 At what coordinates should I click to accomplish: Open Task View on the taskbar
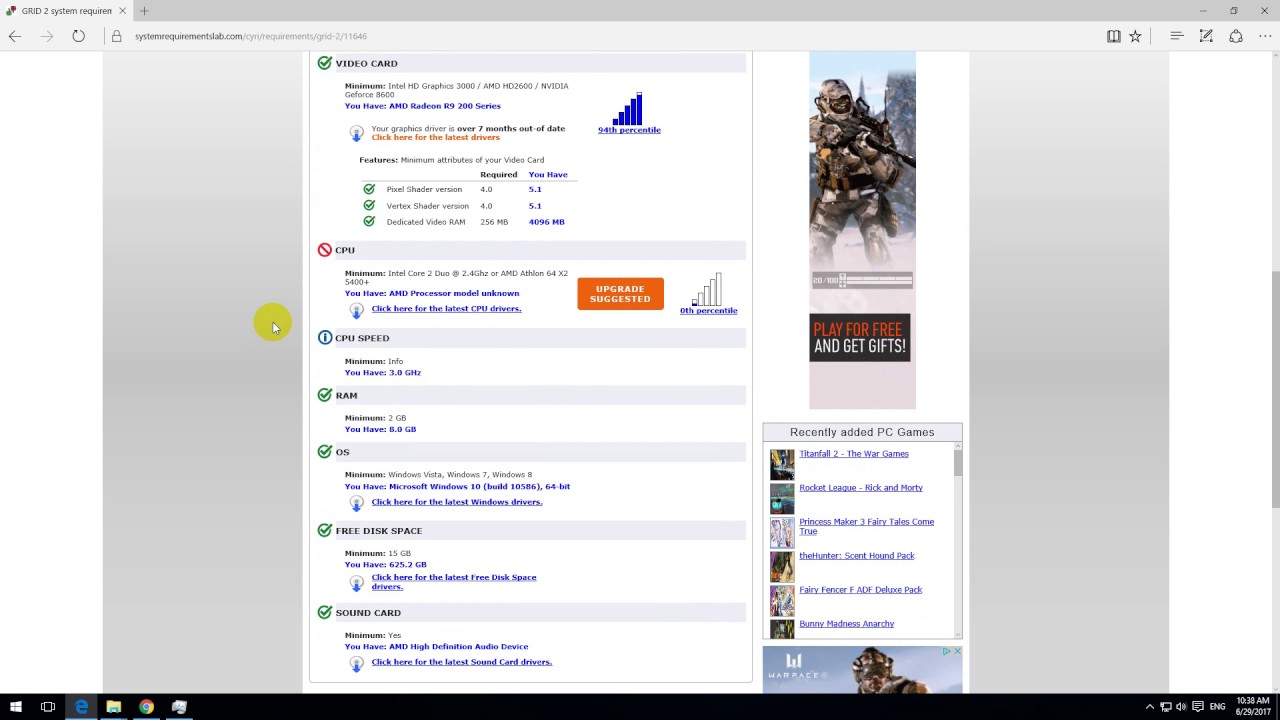point(47,706)
